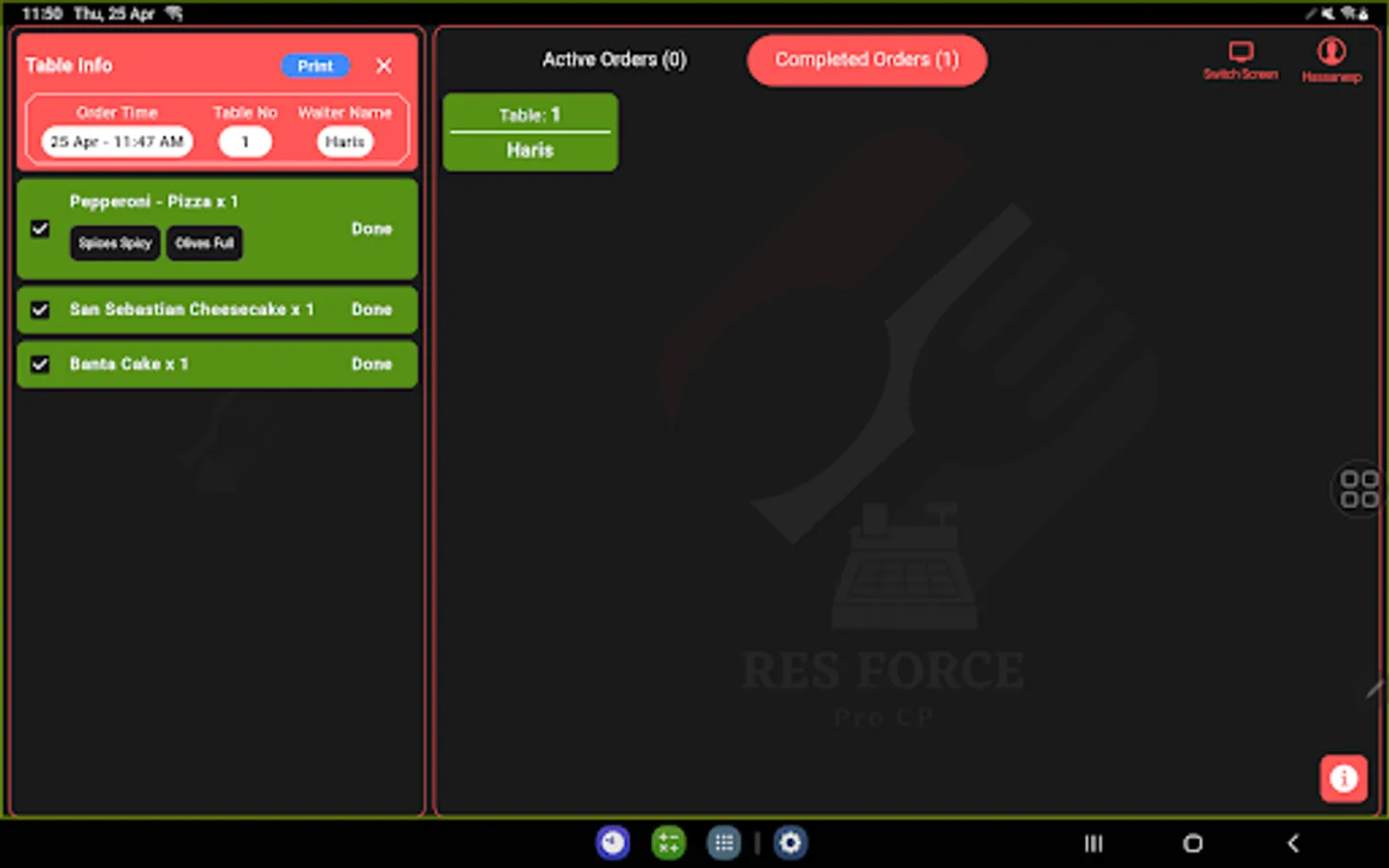Click the floating grid handle on right edge

(1360, 490)
